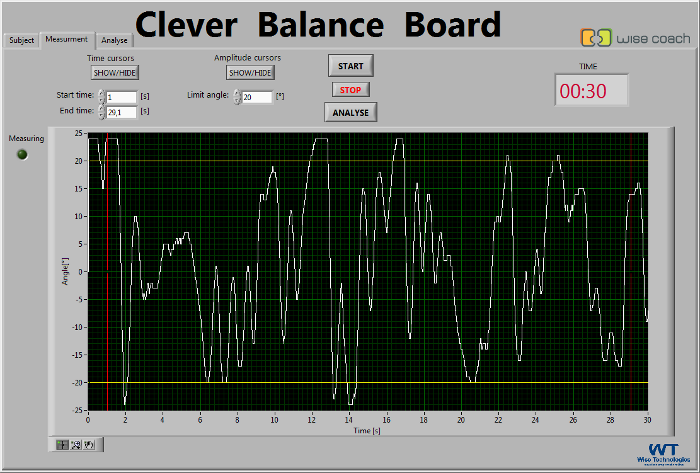Click the 'Measuring' label
The width and height of the screenshot is (700, 473).
[x=26, y=138]
